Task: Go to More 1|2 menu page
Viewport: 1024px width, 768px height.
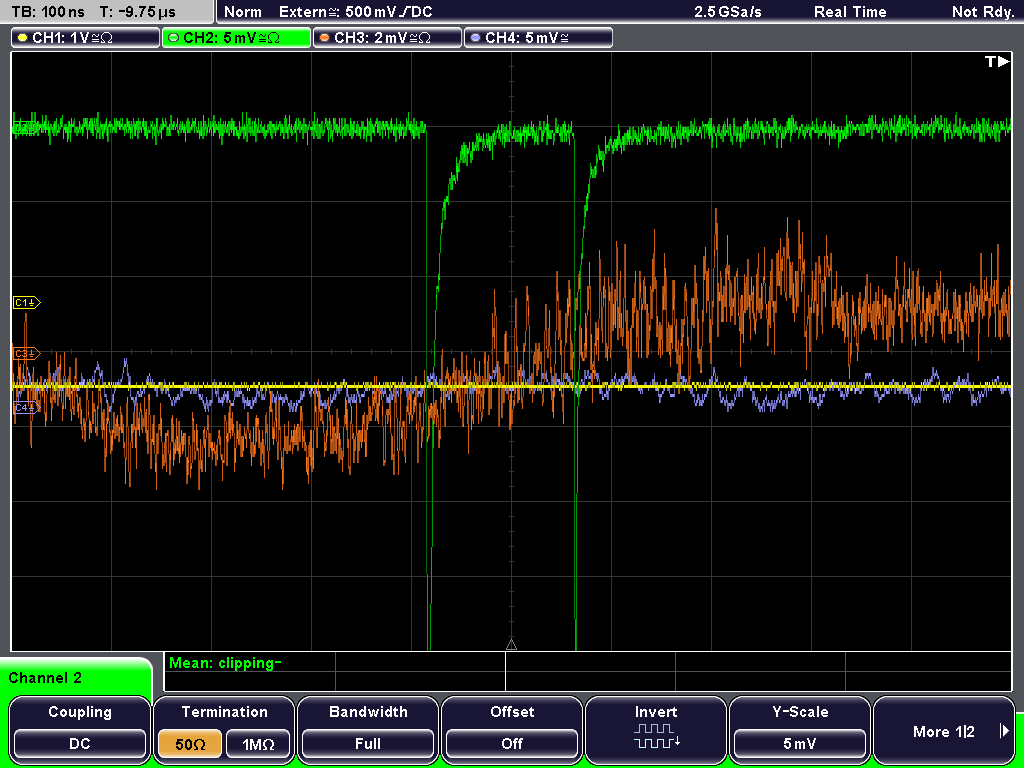Action: 944,729
